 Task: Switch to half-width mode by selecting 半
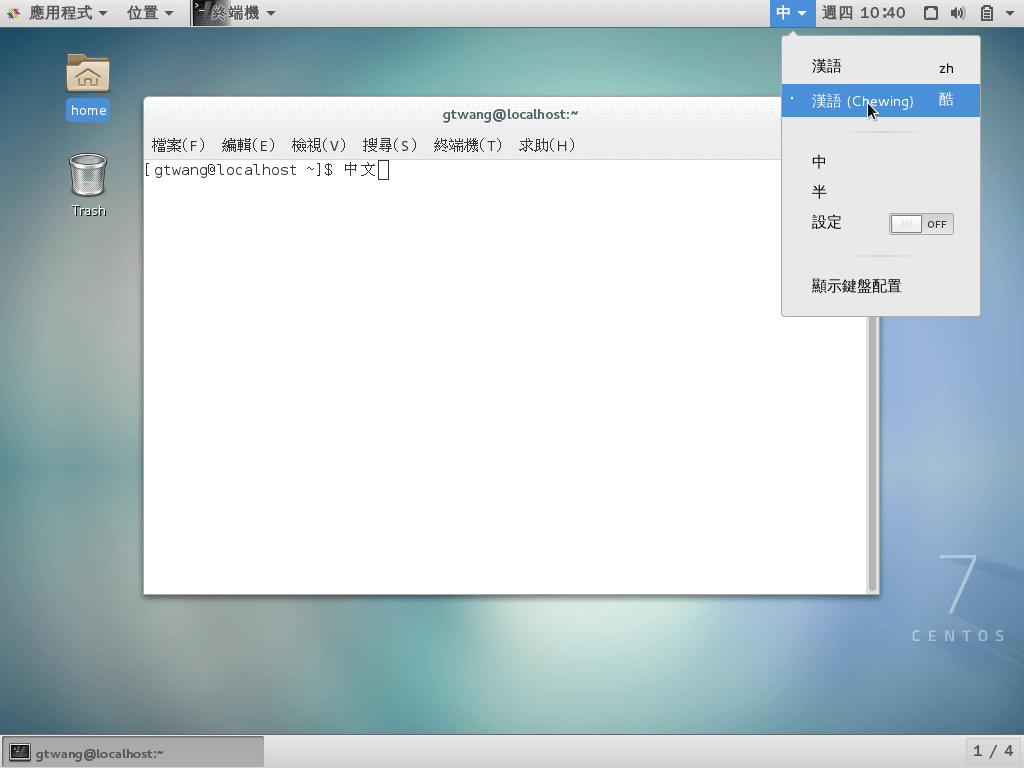pos(818,192)
